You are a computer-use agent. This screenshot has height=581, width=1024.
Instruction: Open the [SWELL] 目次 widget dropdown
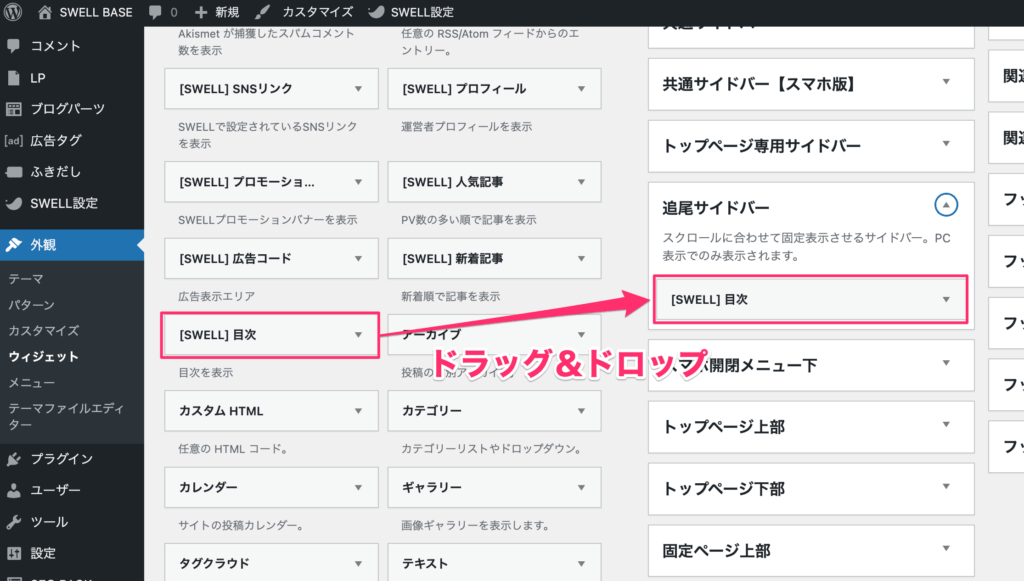(x=358, y=335)
